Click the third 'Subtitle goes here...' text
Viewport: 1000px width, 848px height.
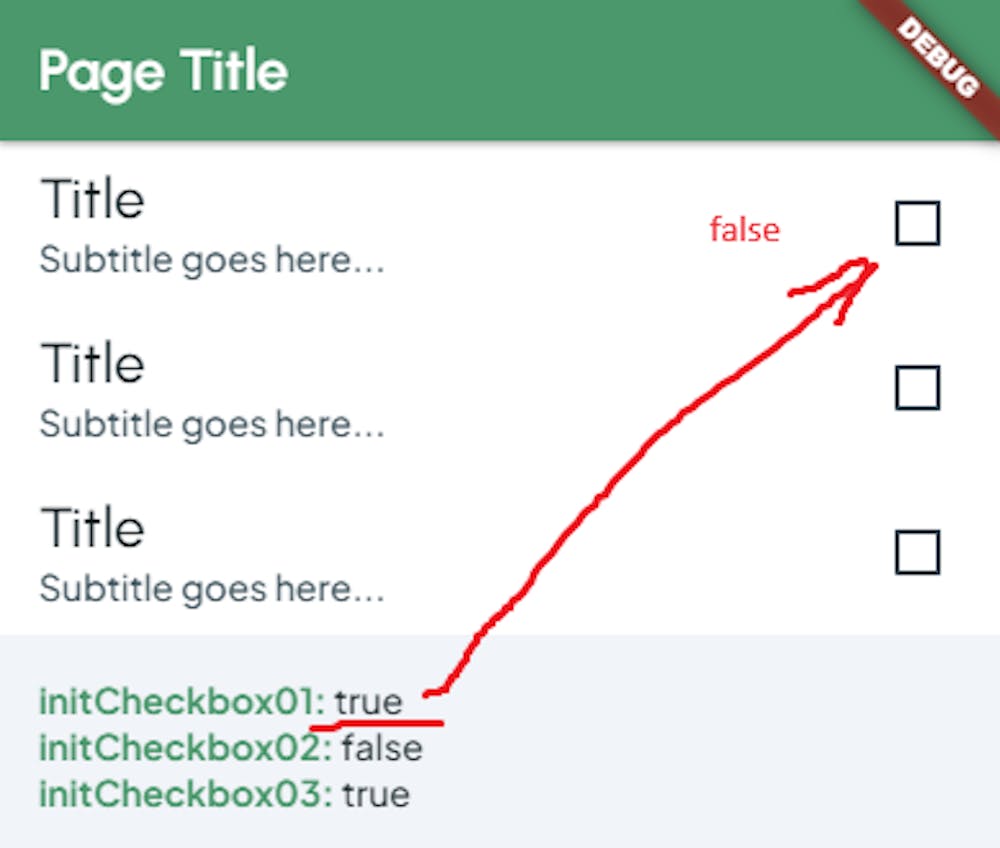pyautogui.click(x=212, y=589)
